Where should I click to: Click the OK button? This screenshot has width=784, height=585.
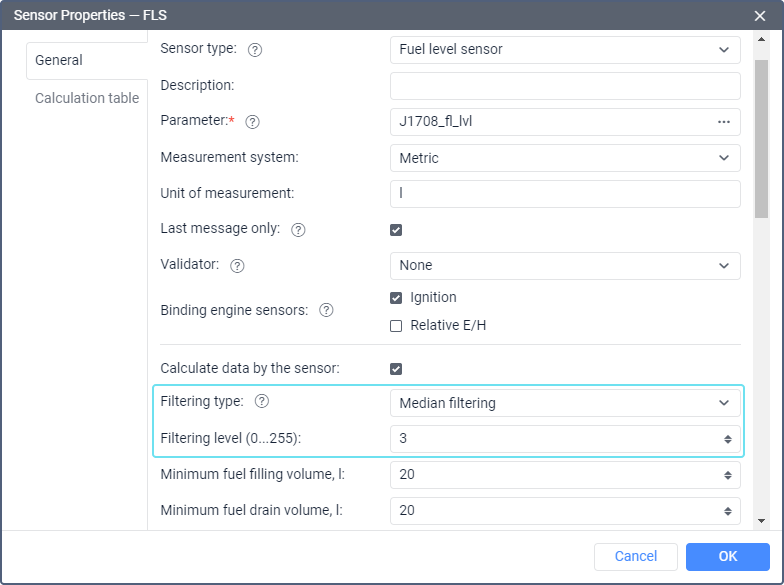coord(728,556)
